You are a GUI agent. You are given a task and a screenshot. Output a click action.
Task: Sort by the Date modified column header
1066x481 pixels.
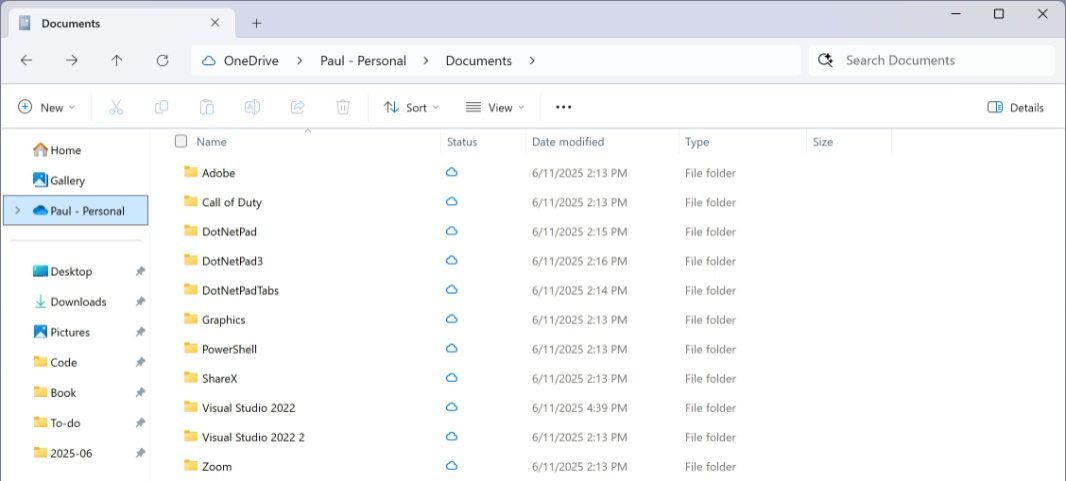568,142
